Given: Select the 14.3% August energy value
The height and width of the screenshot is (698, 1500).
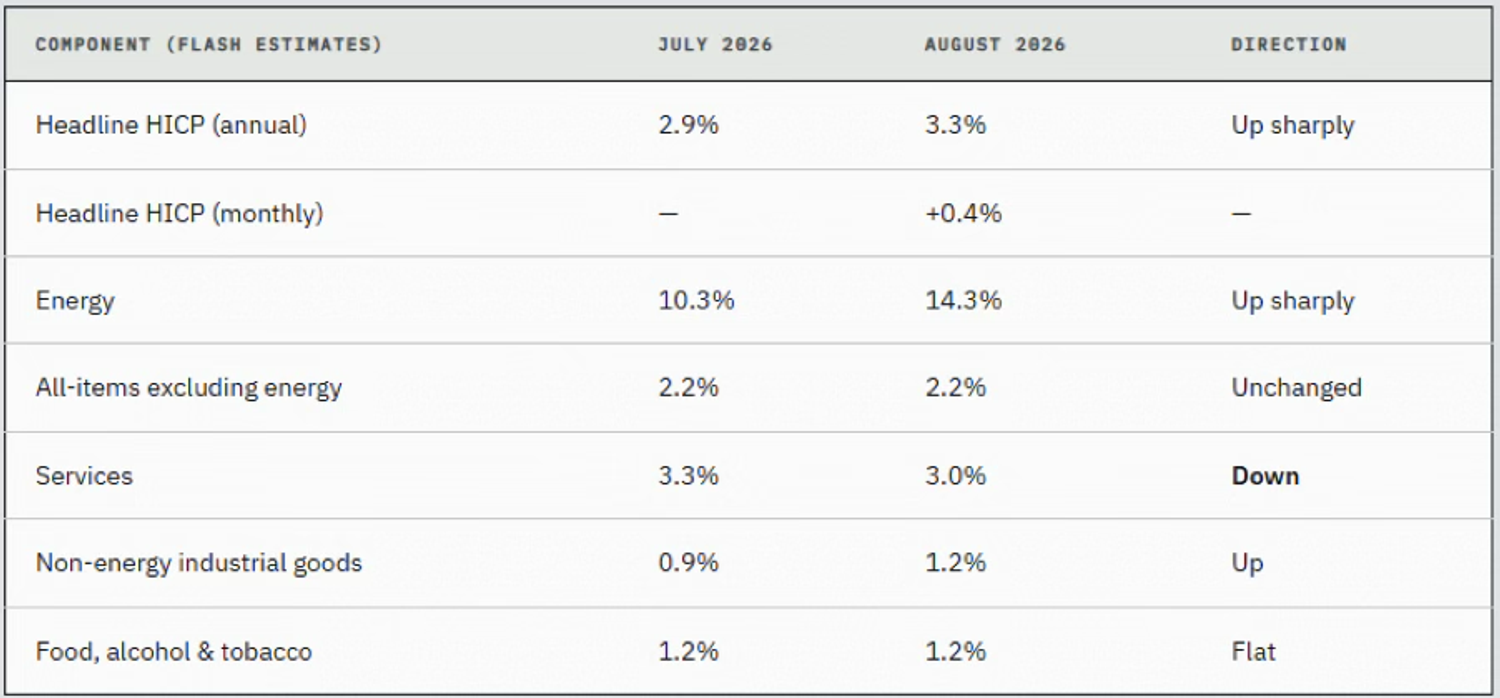Looking at the screenshot, I should point(963,301).
